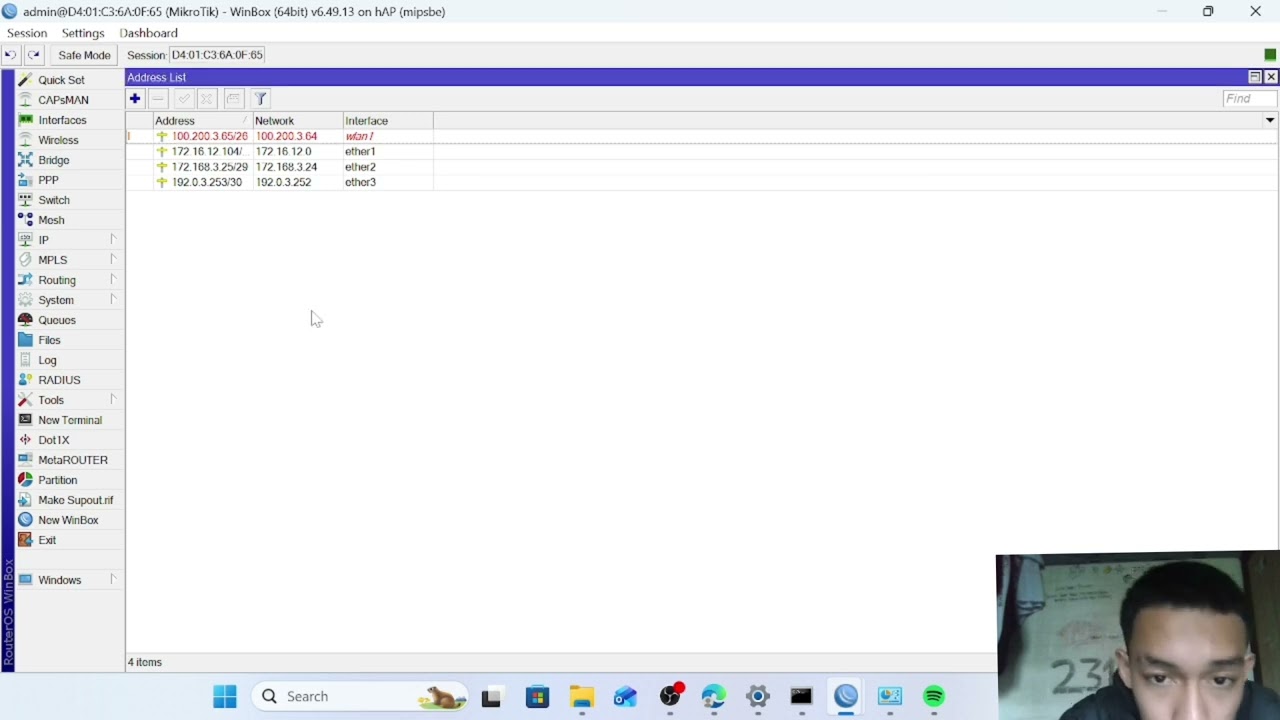
Task: Expand the Windows submenu
Action: [x=70, y=580]
